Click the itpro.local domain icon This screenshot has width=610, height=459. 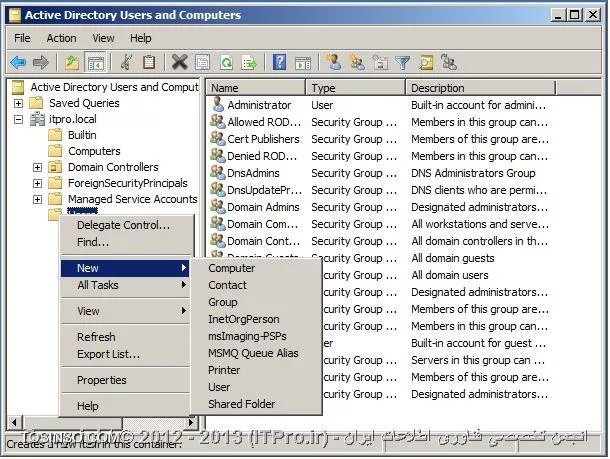point(37,119)
